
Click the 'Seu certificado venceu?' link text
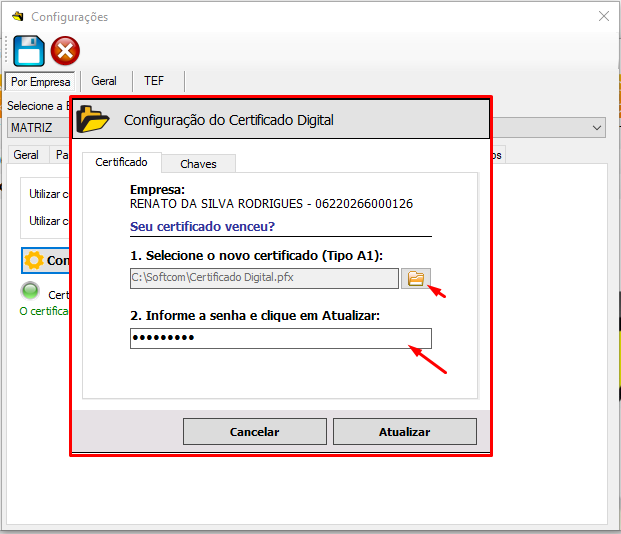(x=202, y=227)
